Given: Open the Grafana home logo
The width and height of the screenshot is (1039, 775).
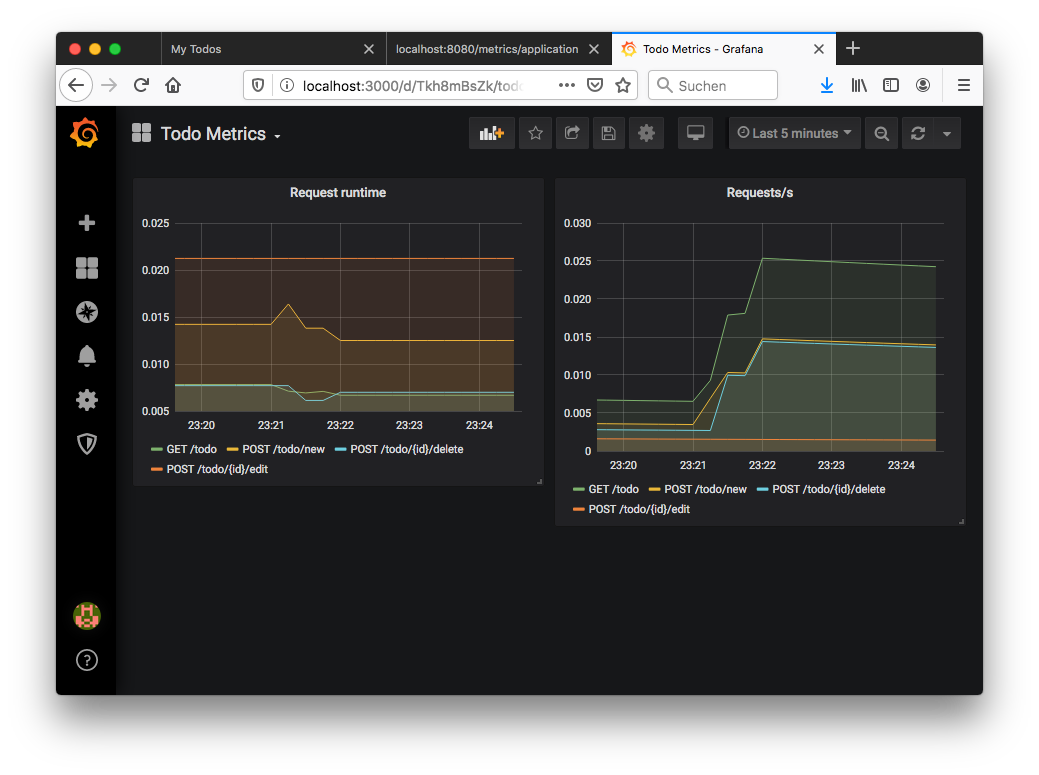Looking at the screenshot, I should pos(85,133).
